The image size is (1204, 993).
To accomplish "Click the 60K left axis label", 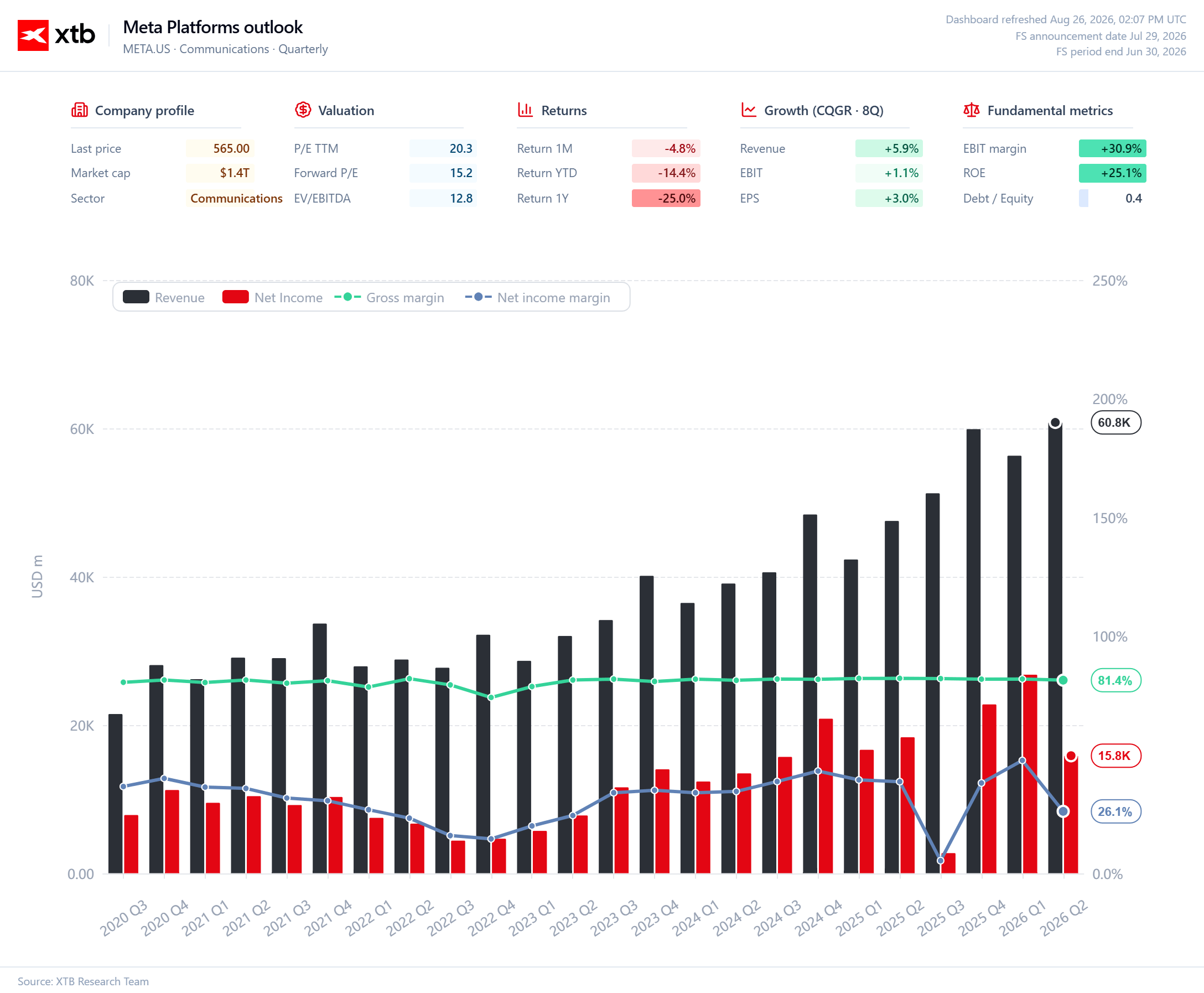I will (x=82, y=429).
